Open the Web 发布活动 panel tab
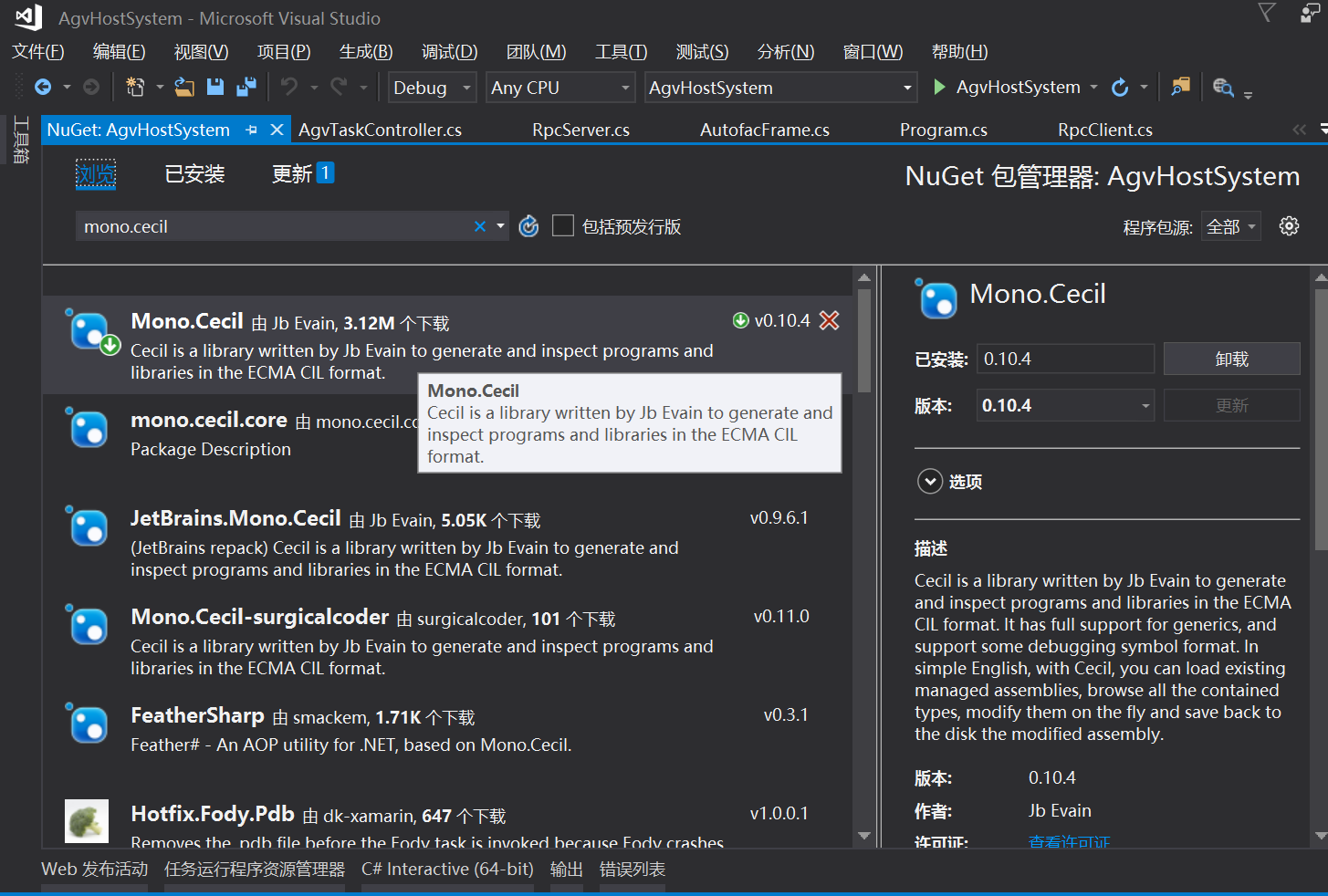 point(94,870)
